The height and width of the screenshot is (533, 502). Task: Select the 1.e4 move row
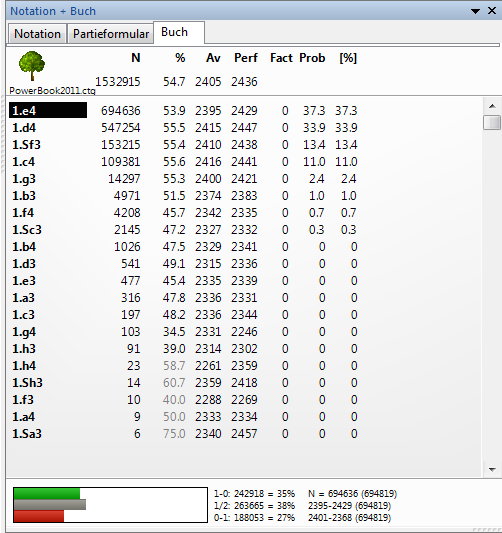(184, 110)
